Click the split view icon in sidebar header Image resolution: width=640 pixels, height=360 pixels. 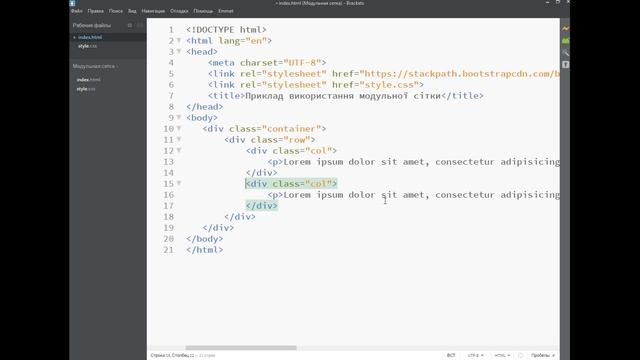(140, 25)
